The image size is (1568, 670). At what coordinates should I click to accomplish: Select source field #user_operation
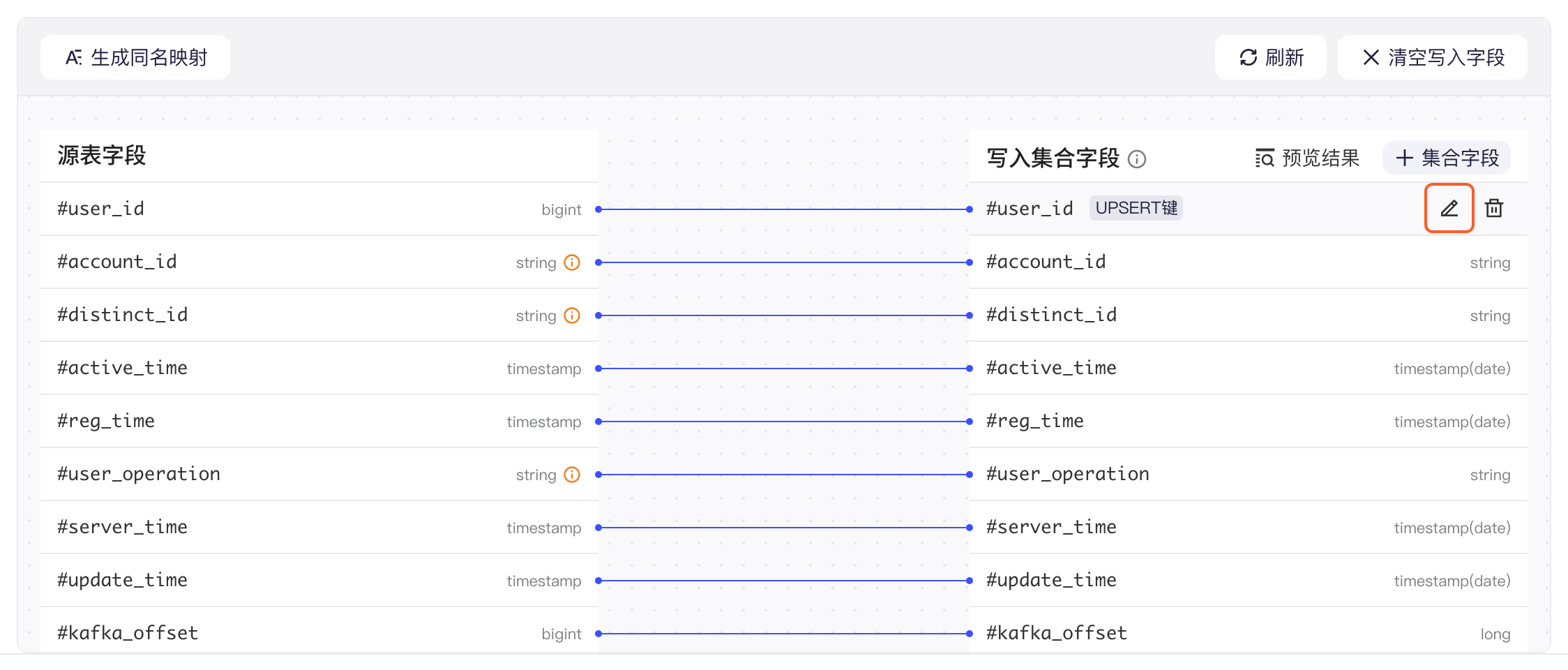[319, 474]
